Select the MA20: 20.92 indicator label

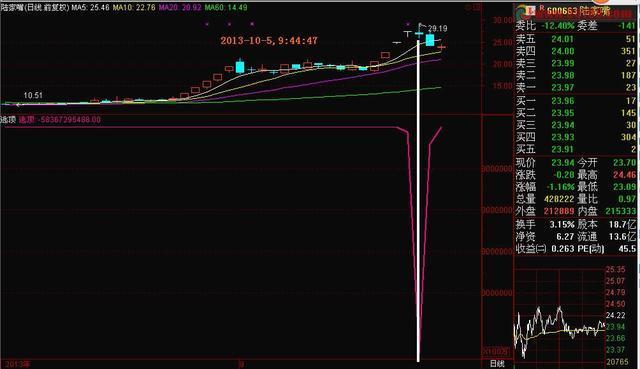[180, 7]
